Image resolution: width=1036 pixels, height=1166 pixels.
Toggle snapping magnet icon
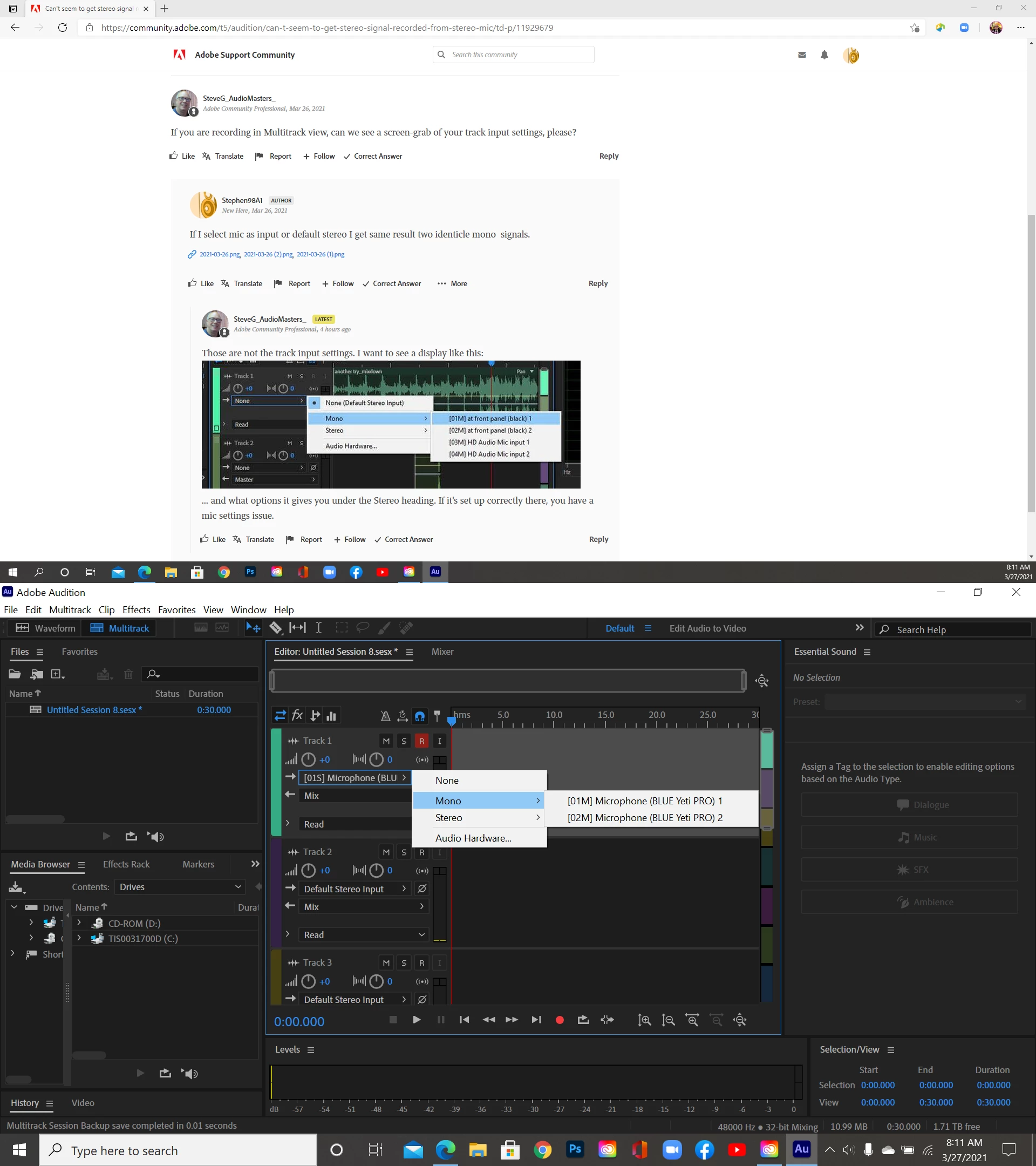coord(420,716)
